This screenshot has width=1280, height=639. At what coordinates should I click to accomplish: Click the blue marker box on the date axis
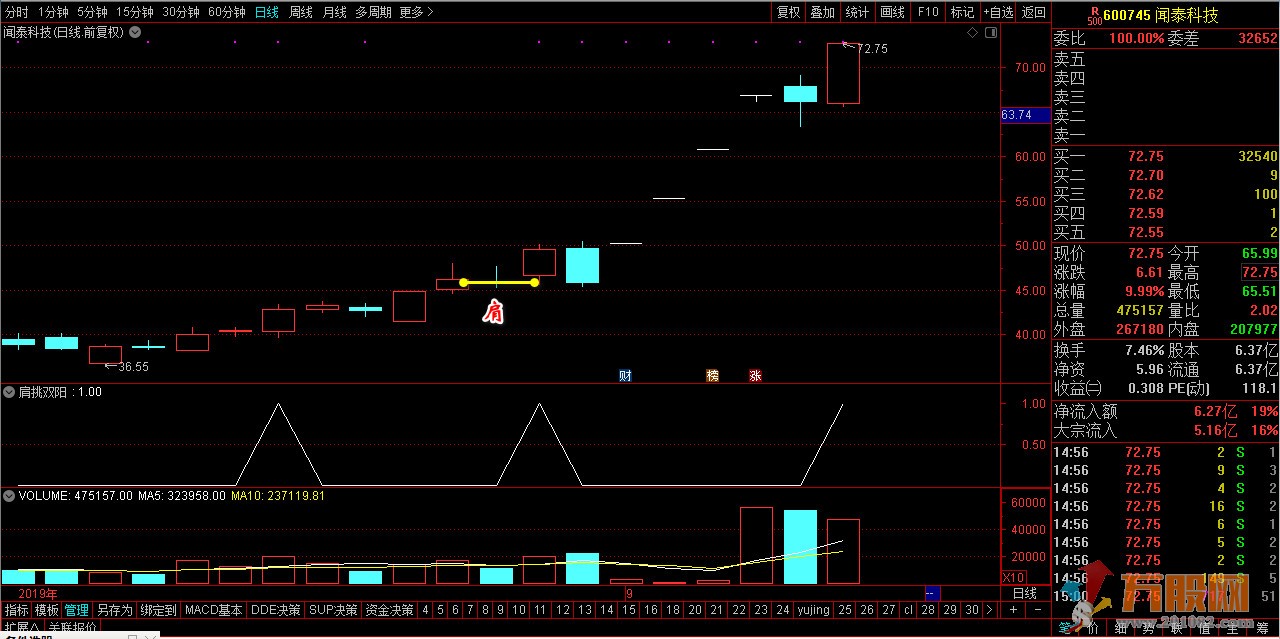931,594
